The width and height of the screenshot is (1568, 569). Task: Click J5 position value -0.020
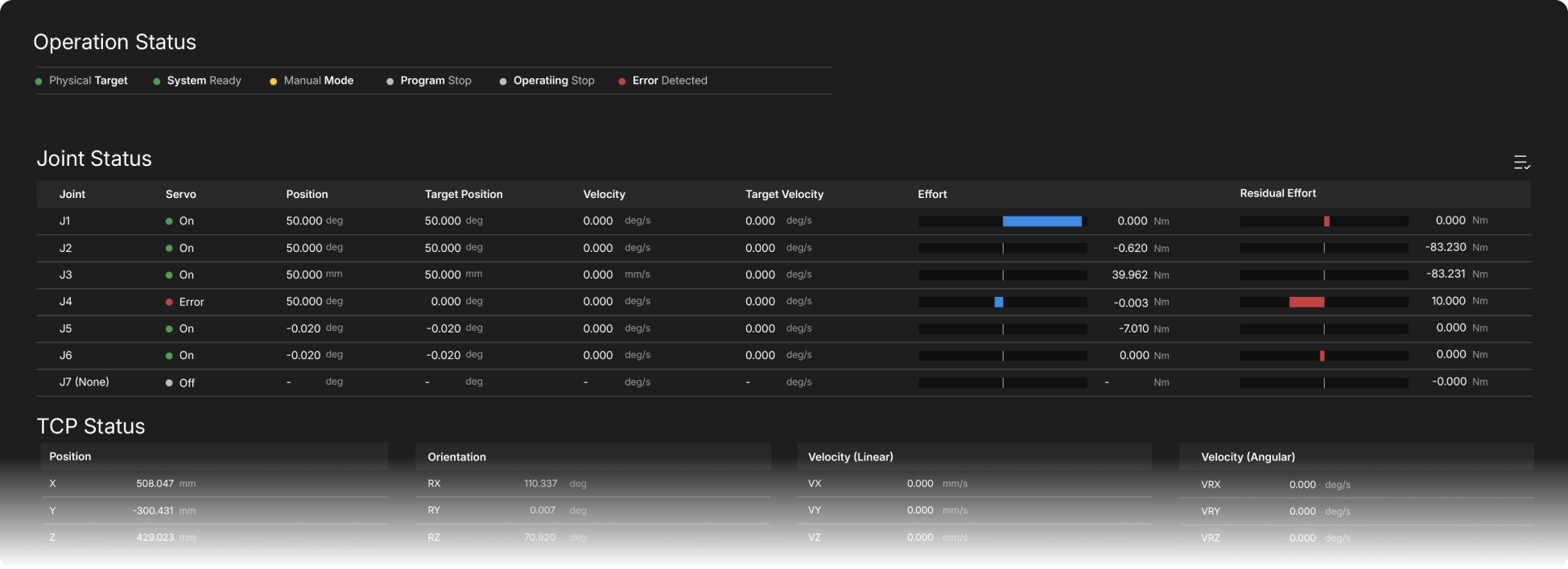pos(303,328)
